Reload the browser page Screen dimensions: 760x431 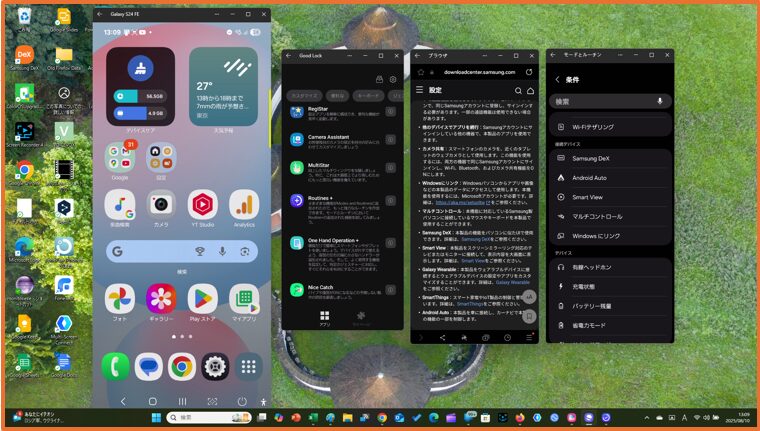coord(529,72)
